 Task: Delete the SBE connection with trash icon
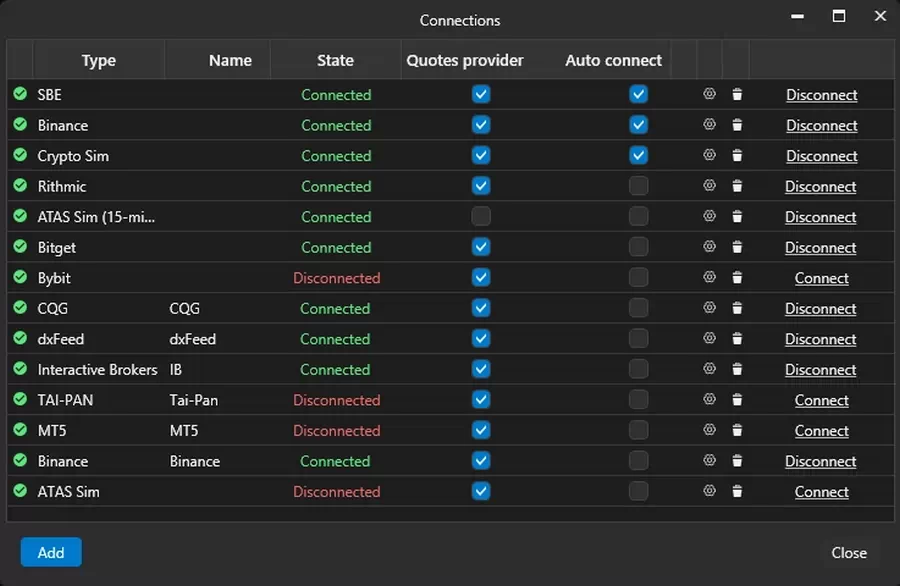coord(737,94)
